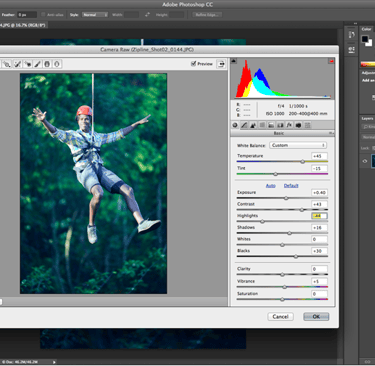Viewport: 375px width, 366px height.
Task: Click the color spectrum ramp in Color panel
Action: (x=368, y=65)
